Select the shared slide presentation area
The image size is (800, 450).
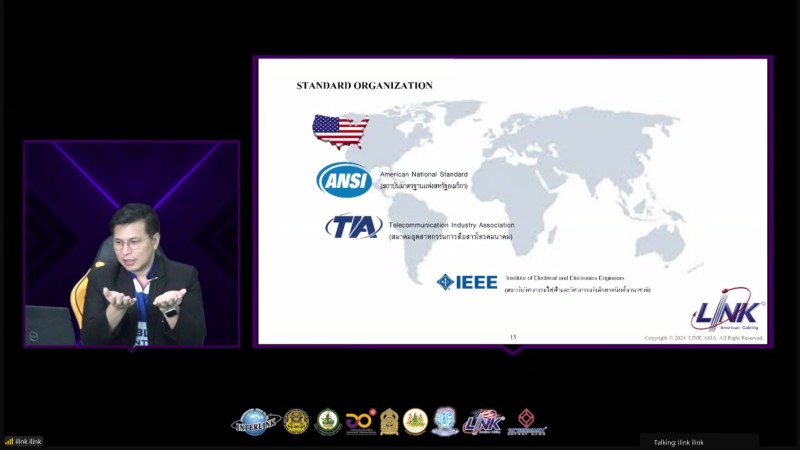coord(513,202)
